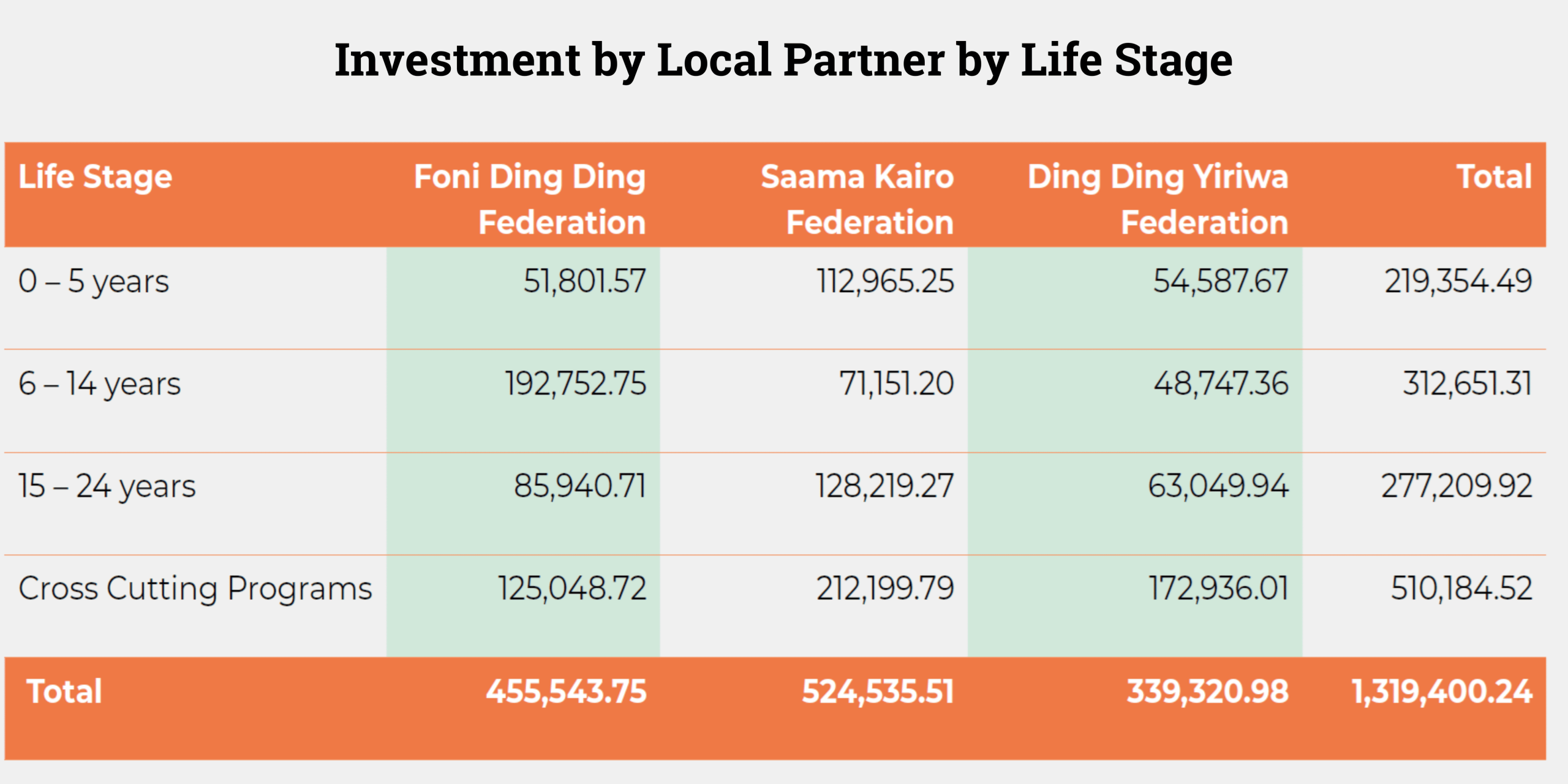The width and height of the screenshot is (1568, 784).
Task: Click the '15 – 24 years' row label
Action: point(107,486)
